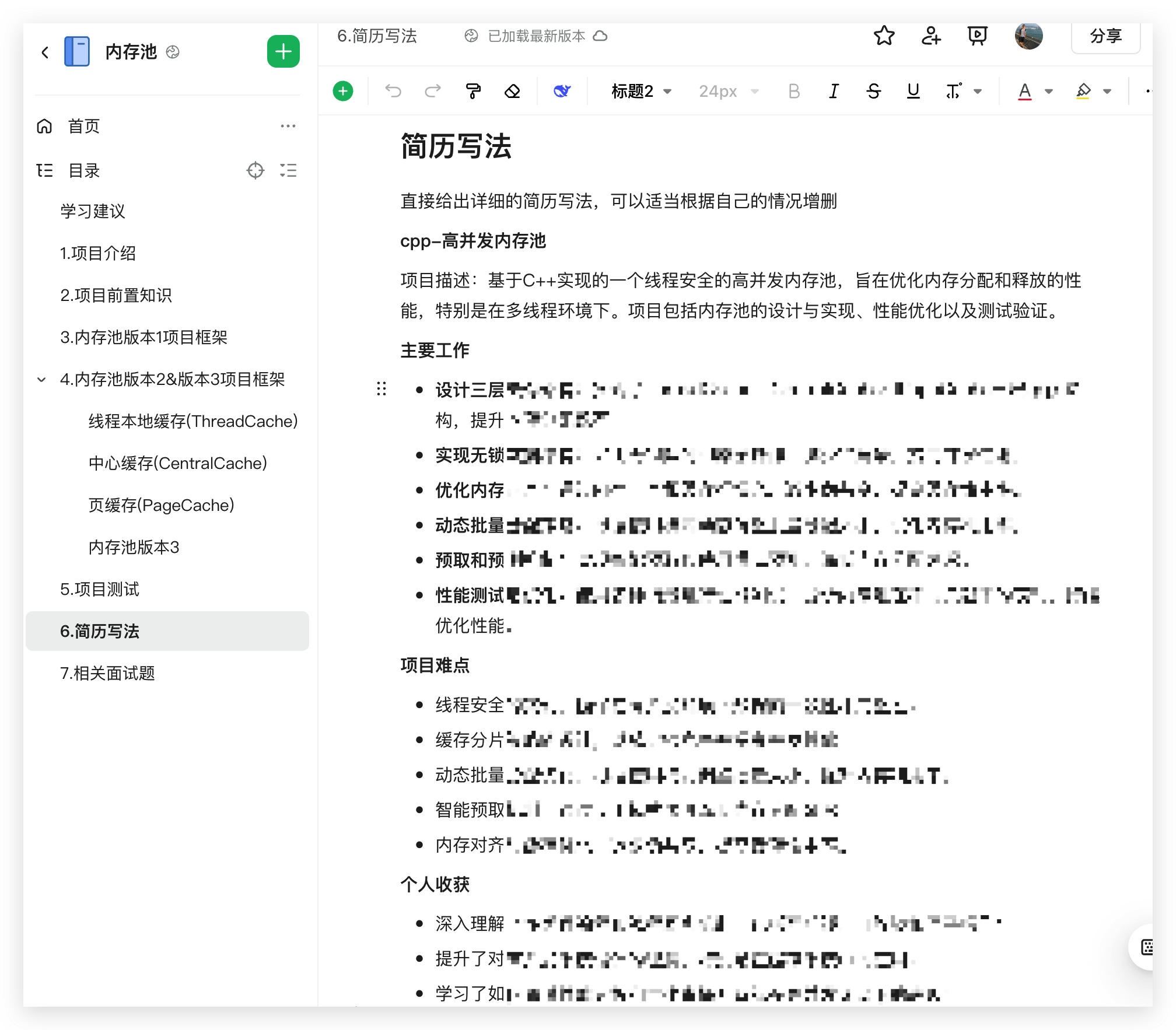Click the format painter icon

click(x=473, y=92)
